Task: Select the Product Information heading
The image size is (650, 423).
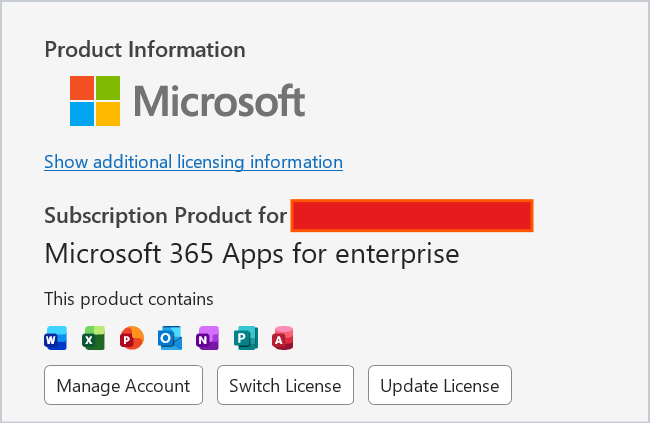Action: [x=145, y=50]
